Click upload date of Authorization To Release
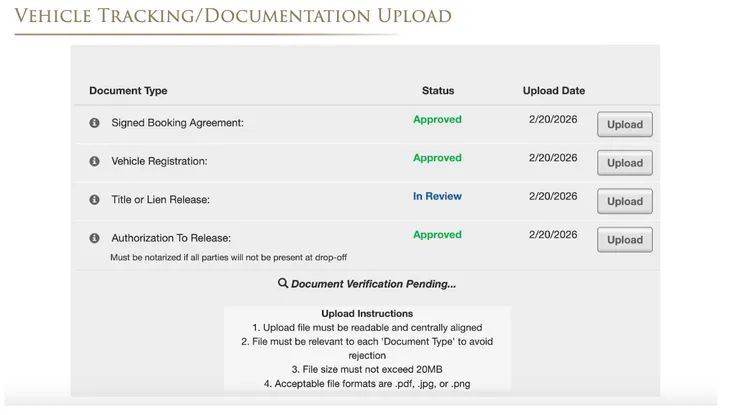 [x=553, y=235]
